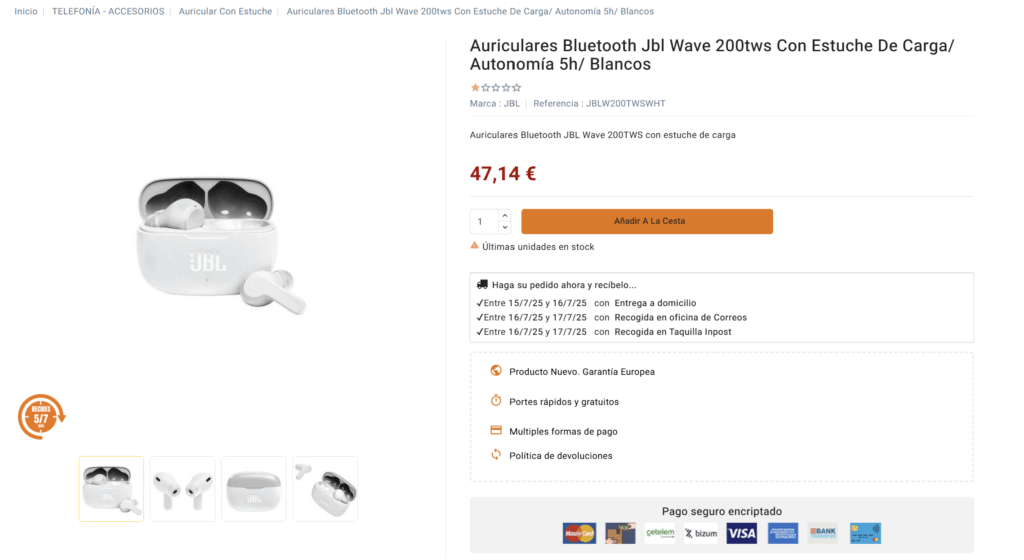
Task: Click the Visa payment icon
Action: (741, 533)
